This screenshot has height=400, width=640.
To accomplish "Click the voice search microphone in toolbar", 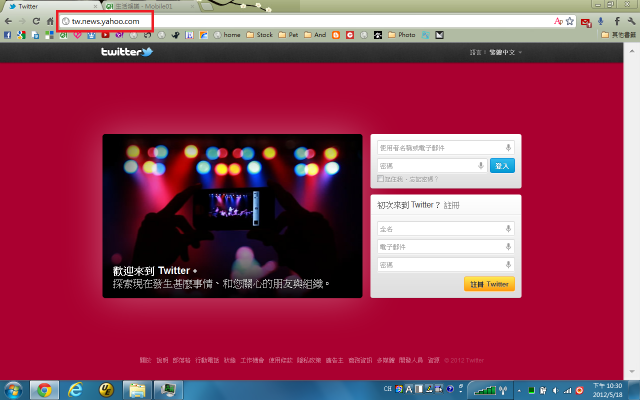I will pos(600,21).
